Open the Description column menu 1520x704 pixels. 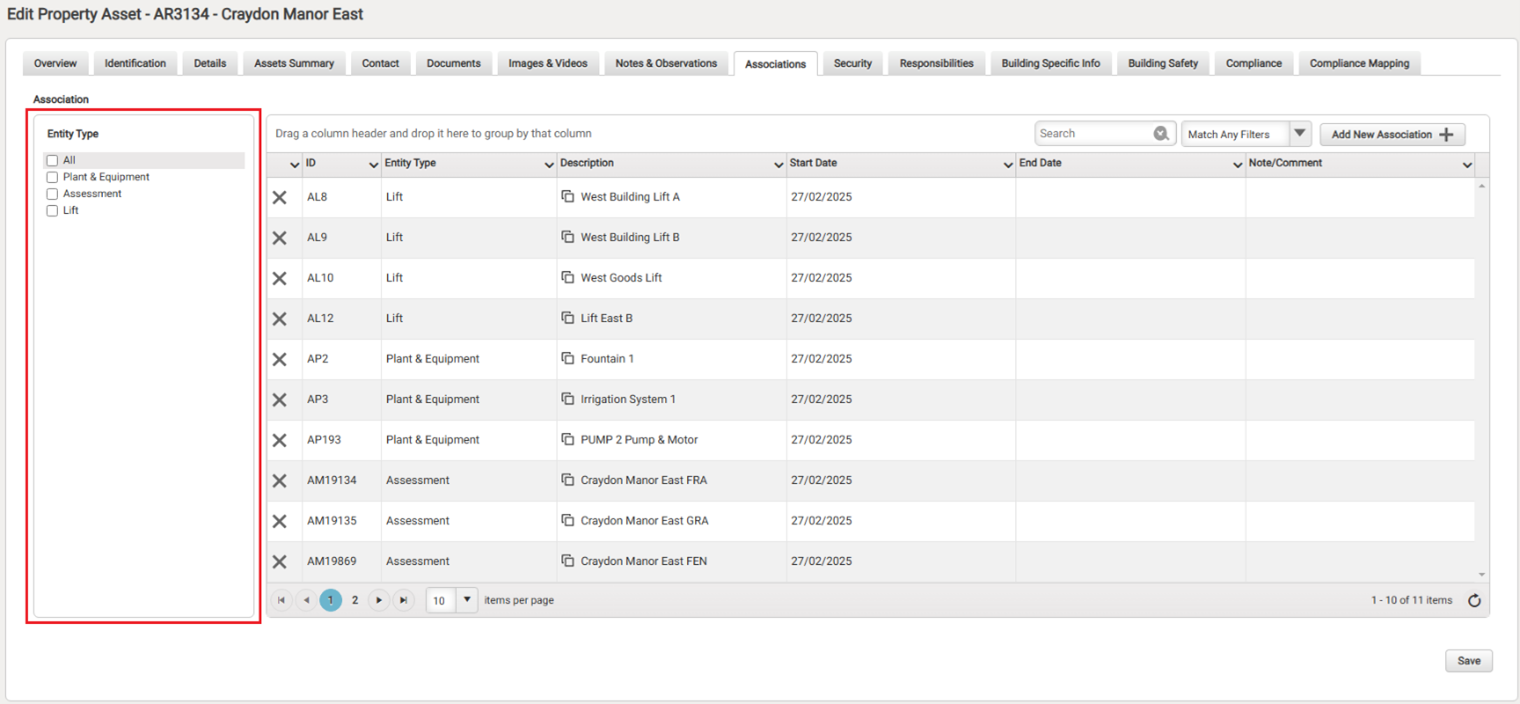pos(779,165)
